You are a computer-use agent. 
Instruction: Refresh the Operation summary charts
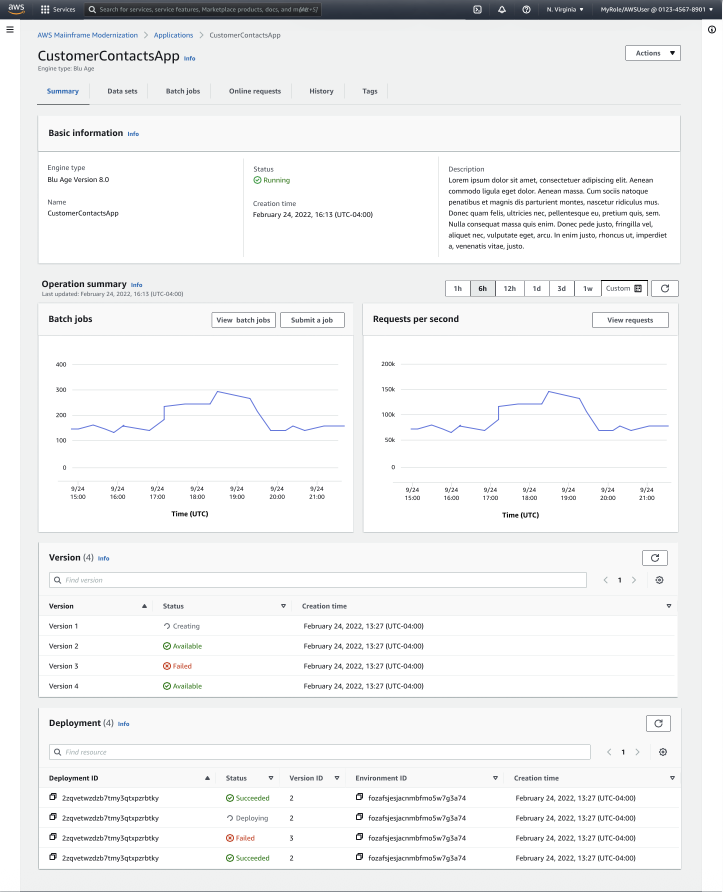tap(664, 288)
